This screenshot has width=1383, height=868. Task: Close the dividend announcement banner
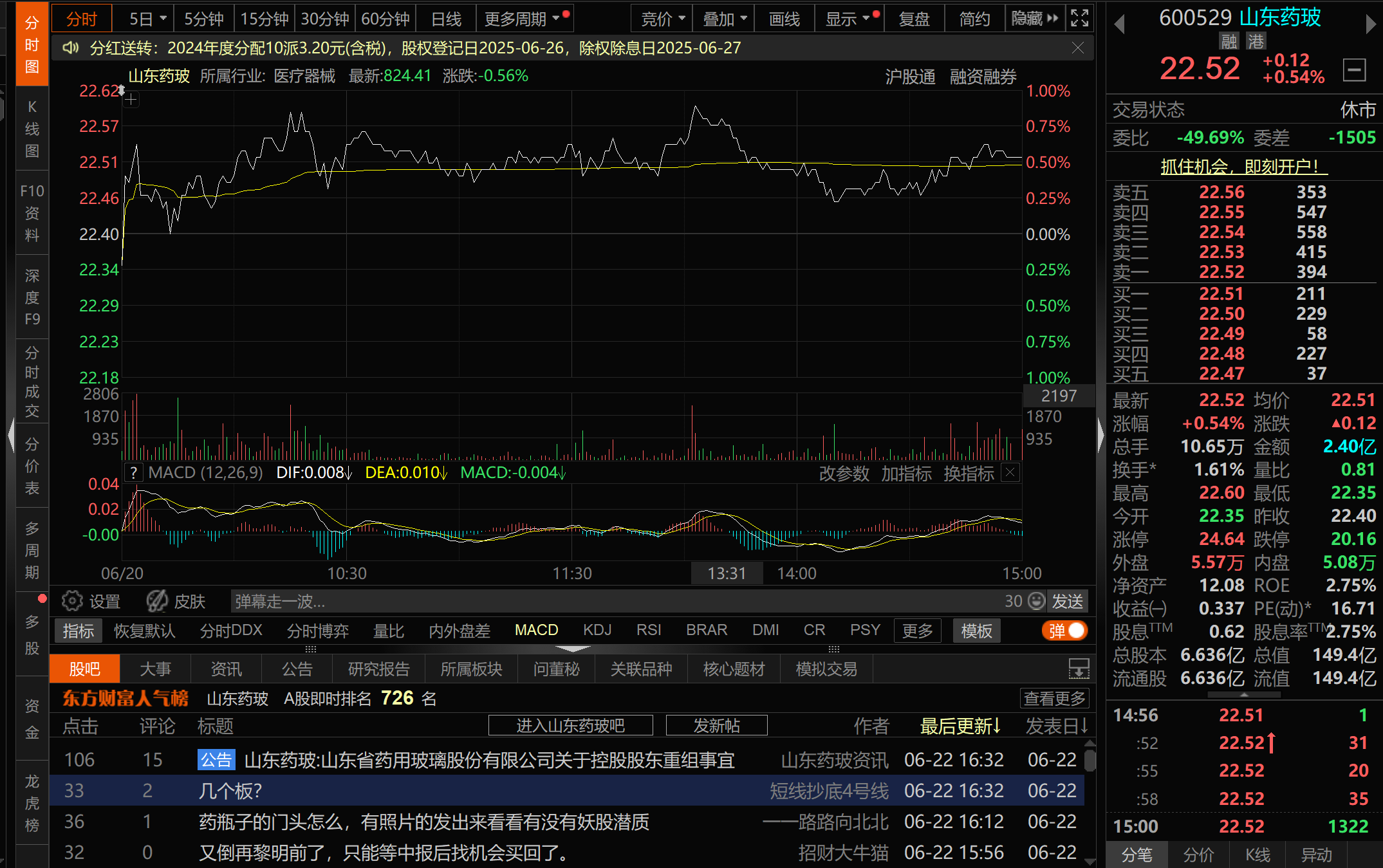[x=1078, y=48]
